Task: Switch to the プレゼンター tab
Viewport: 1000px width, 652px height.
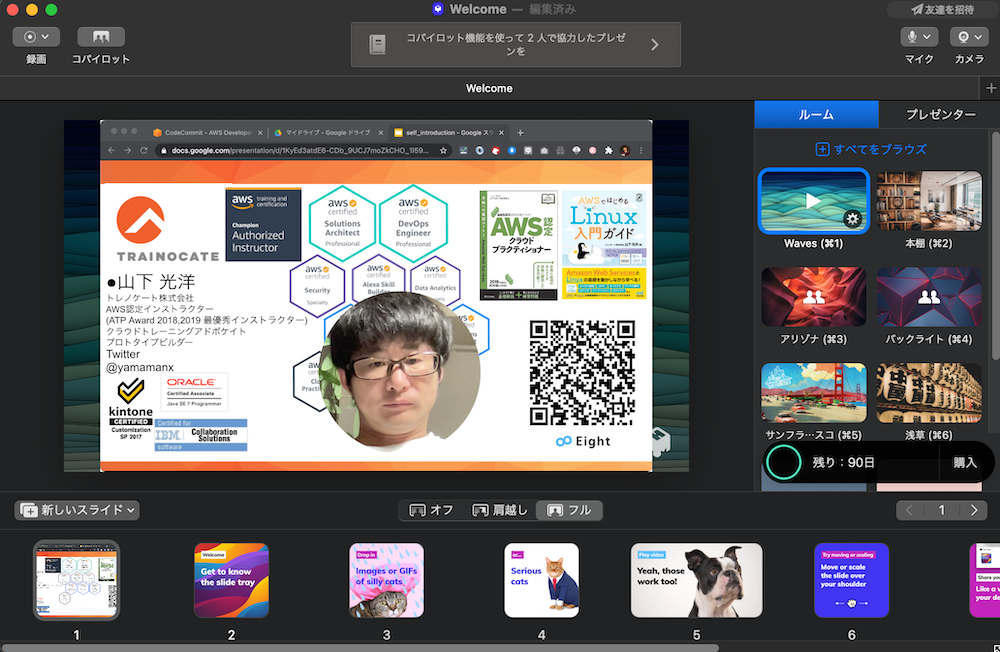Action: pos(941,114)
